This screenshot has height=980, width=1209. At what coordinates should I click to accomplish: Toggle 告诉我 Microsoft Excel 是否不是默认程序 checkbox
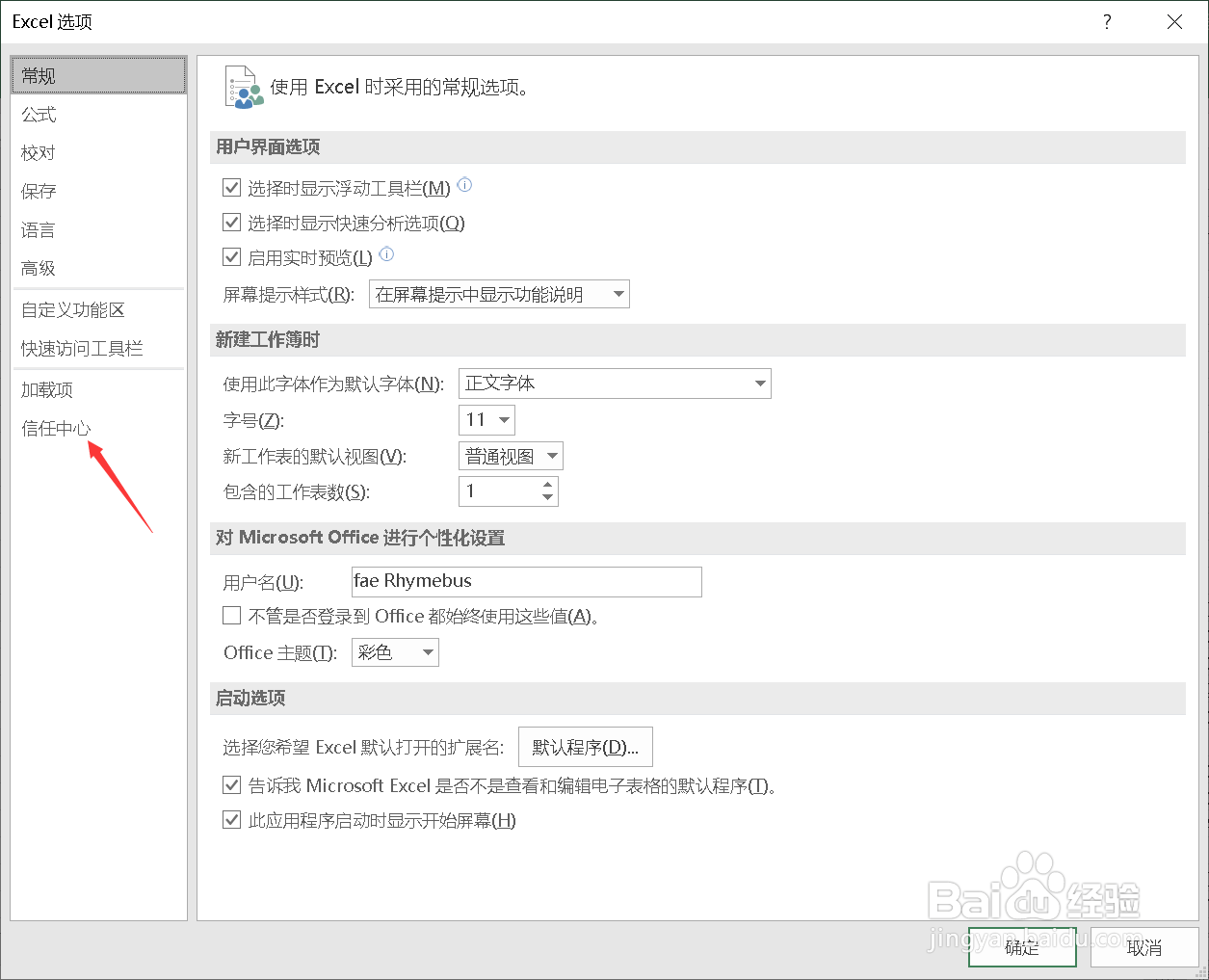231,785
